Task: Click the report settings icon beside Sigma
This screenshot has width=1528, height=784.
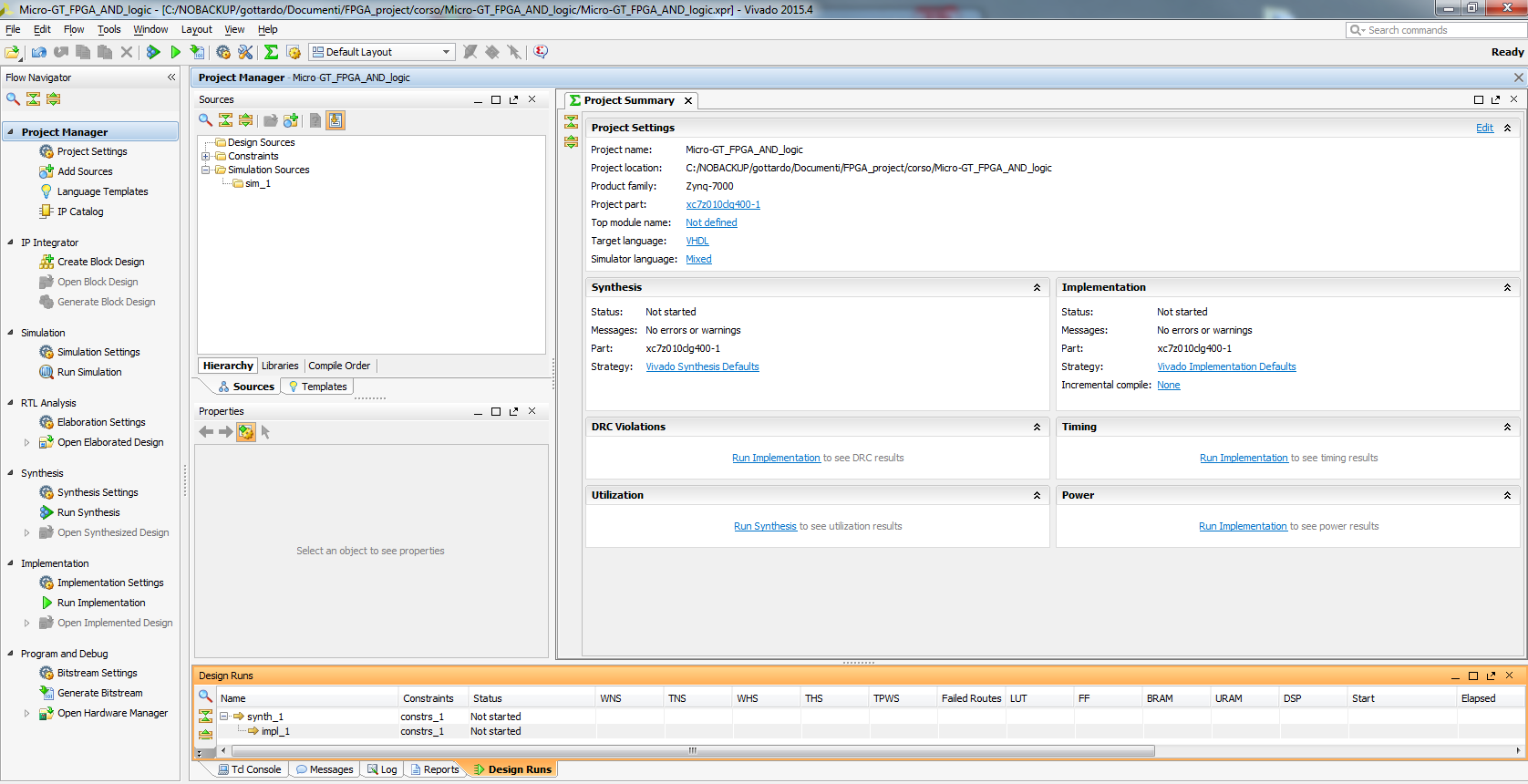Action: (x=294, y=52)
